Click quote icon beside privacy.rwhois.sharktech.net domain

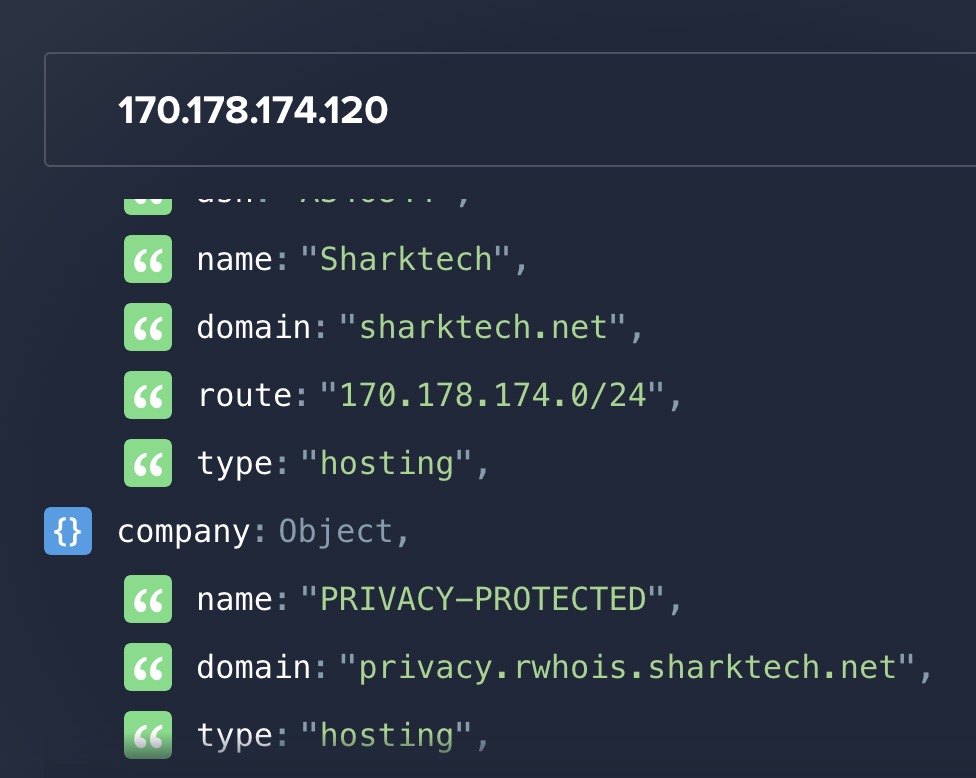pyautogui.click(x=148, y=668)
